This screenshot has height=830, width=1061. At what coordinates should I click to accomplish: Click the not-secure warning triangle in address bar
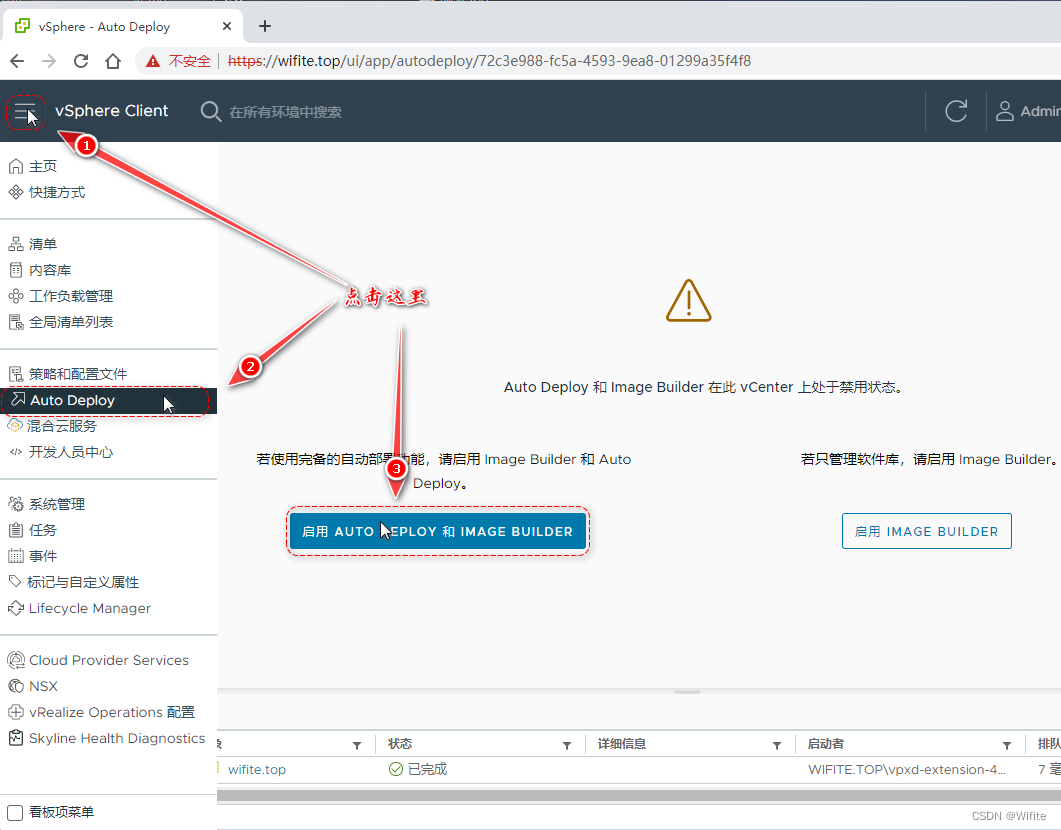[x=153, y=61]
